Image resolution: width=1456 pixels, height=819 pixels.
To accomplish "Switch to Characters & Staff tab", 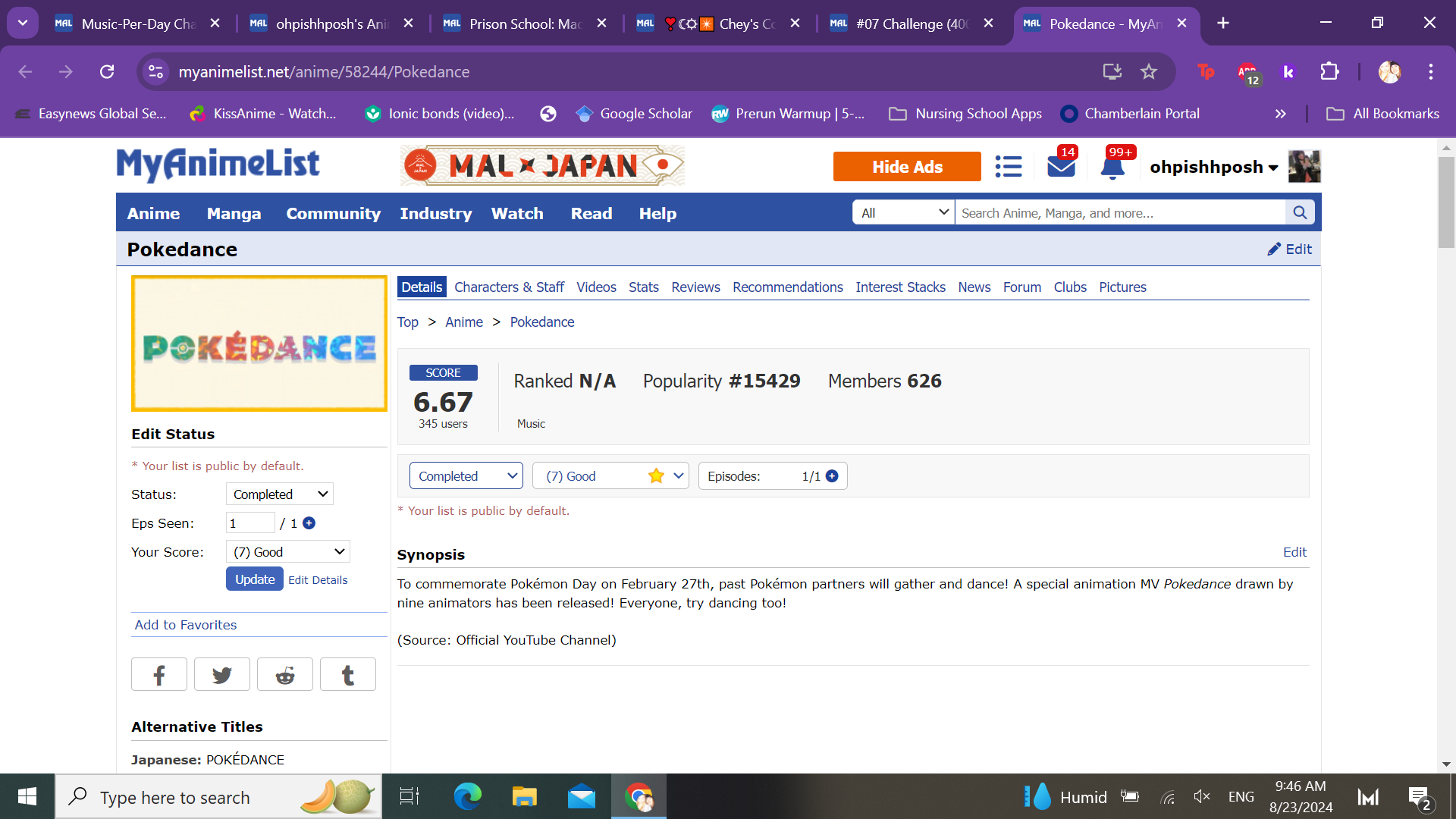I will [x=509, y=287].
